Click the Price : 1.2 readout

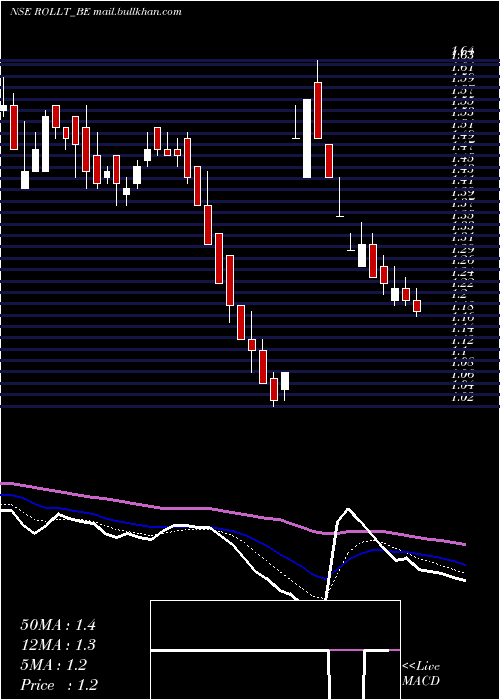59,685
